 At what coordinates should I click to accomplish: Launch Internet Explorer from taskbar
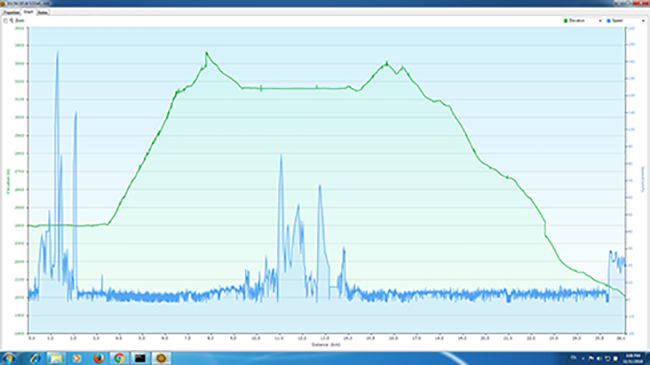point(35,358)
